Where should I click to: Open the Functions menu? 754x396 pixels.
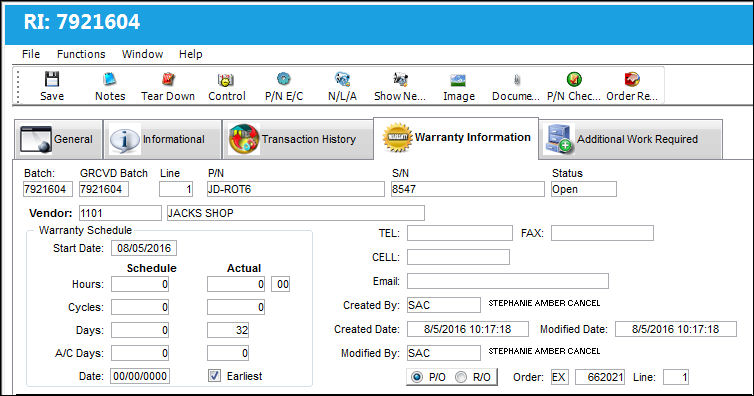click(81, 54)
